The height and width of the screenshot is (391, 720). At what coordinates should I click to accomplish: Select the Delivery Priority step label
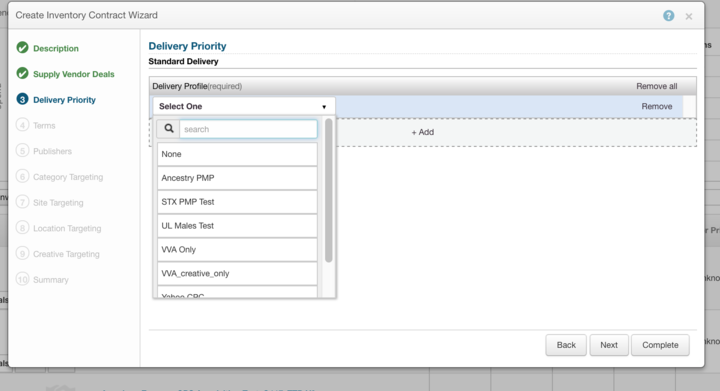click(64, 100)
